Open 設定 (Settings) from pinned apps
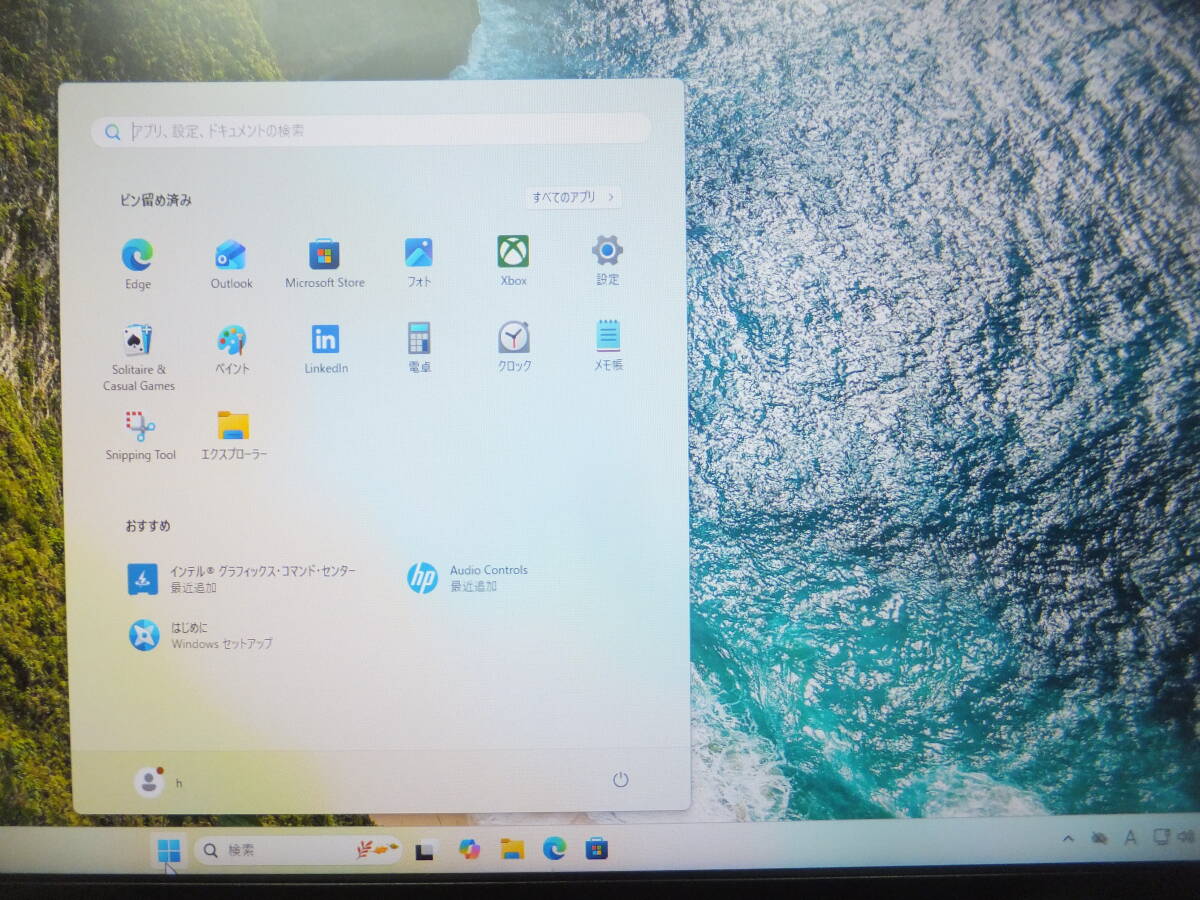Screen dimensions: 1200x900 pyautogui.click(x=607, y=262)
